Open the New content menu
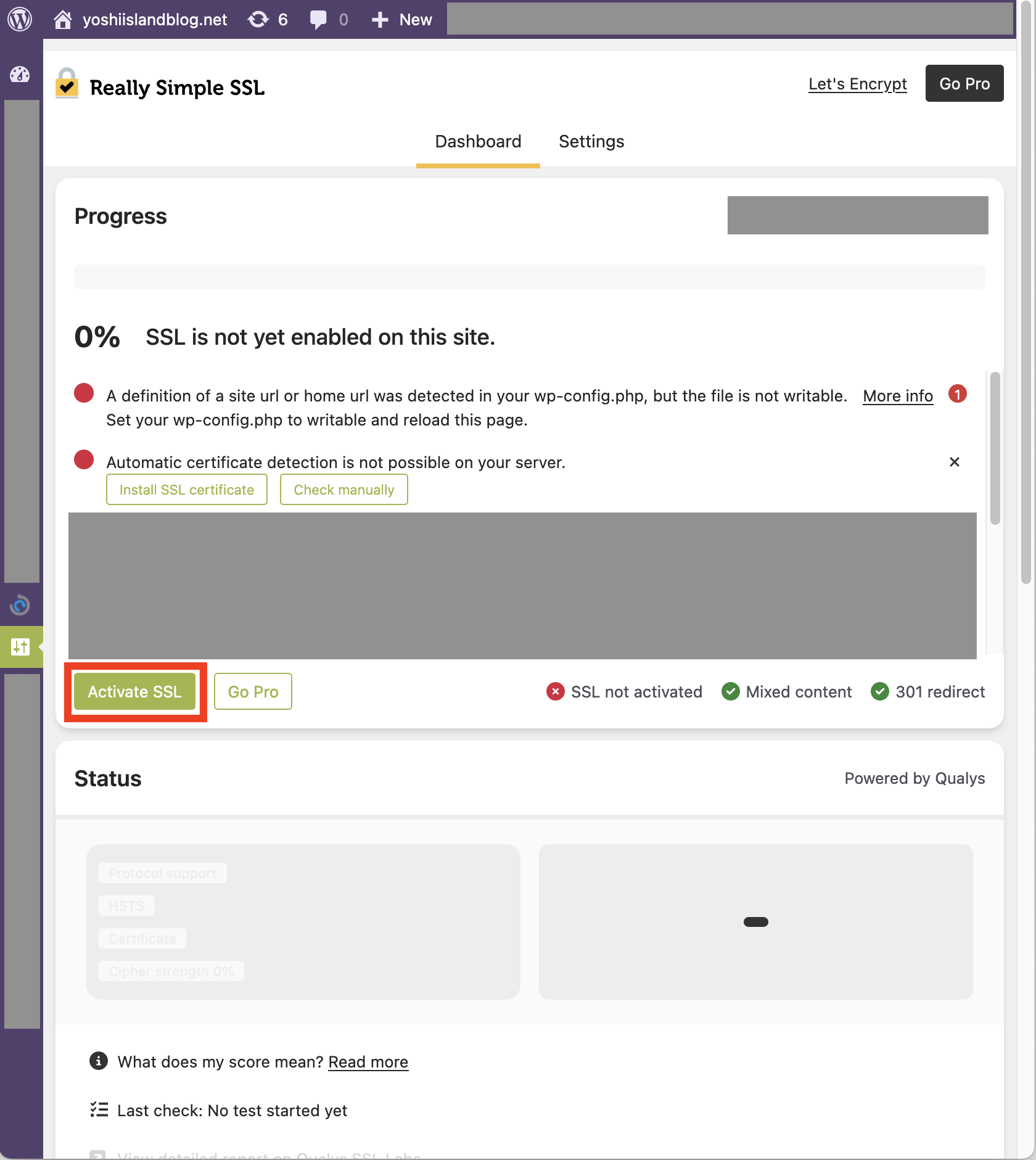 [x=402, y=20]
